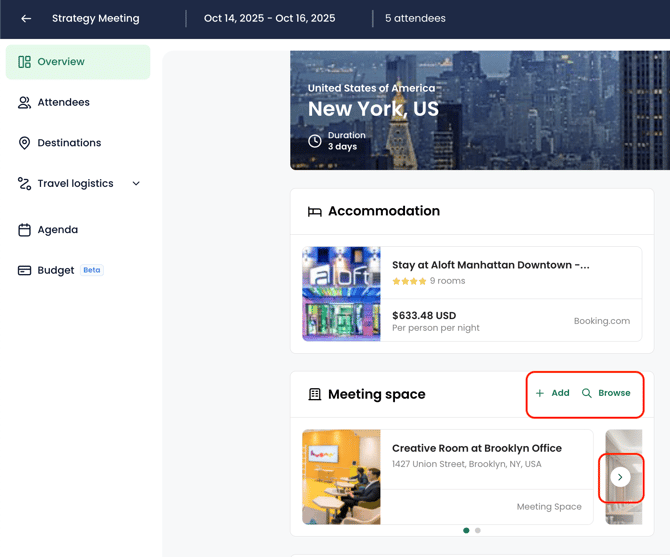Click the Travel logistics route icon
Viewport: 670px width, 557px height.
pos(24,184)
